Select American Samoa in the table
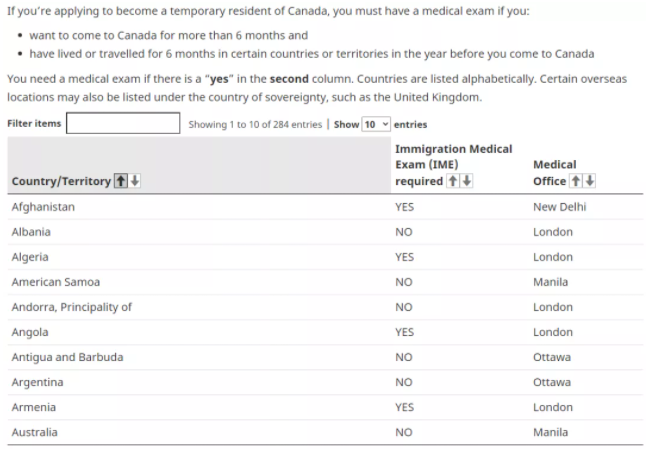 pos(55,282)
